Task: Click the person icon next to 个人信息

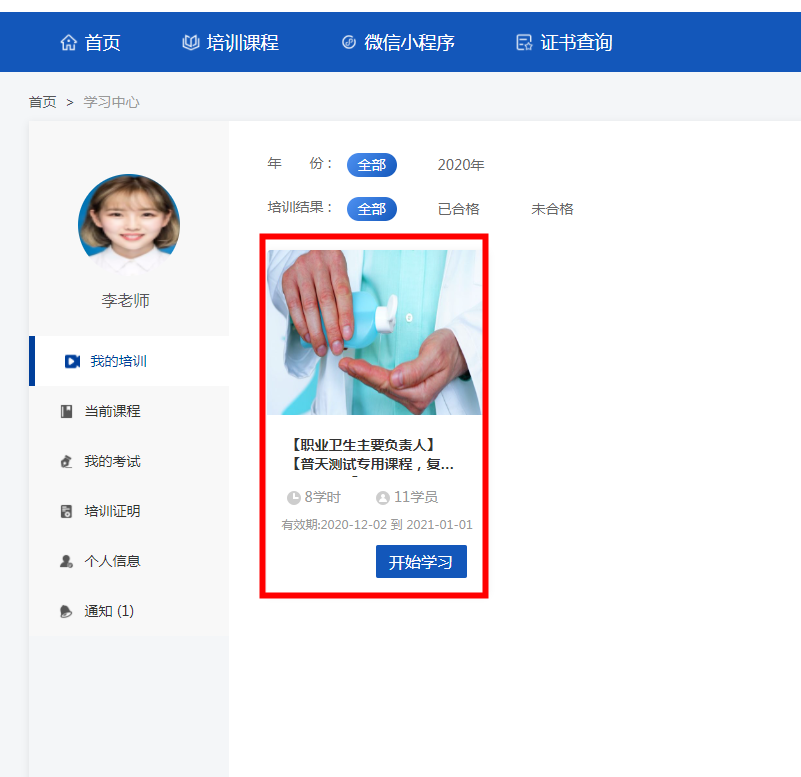Action: (66, 561)
